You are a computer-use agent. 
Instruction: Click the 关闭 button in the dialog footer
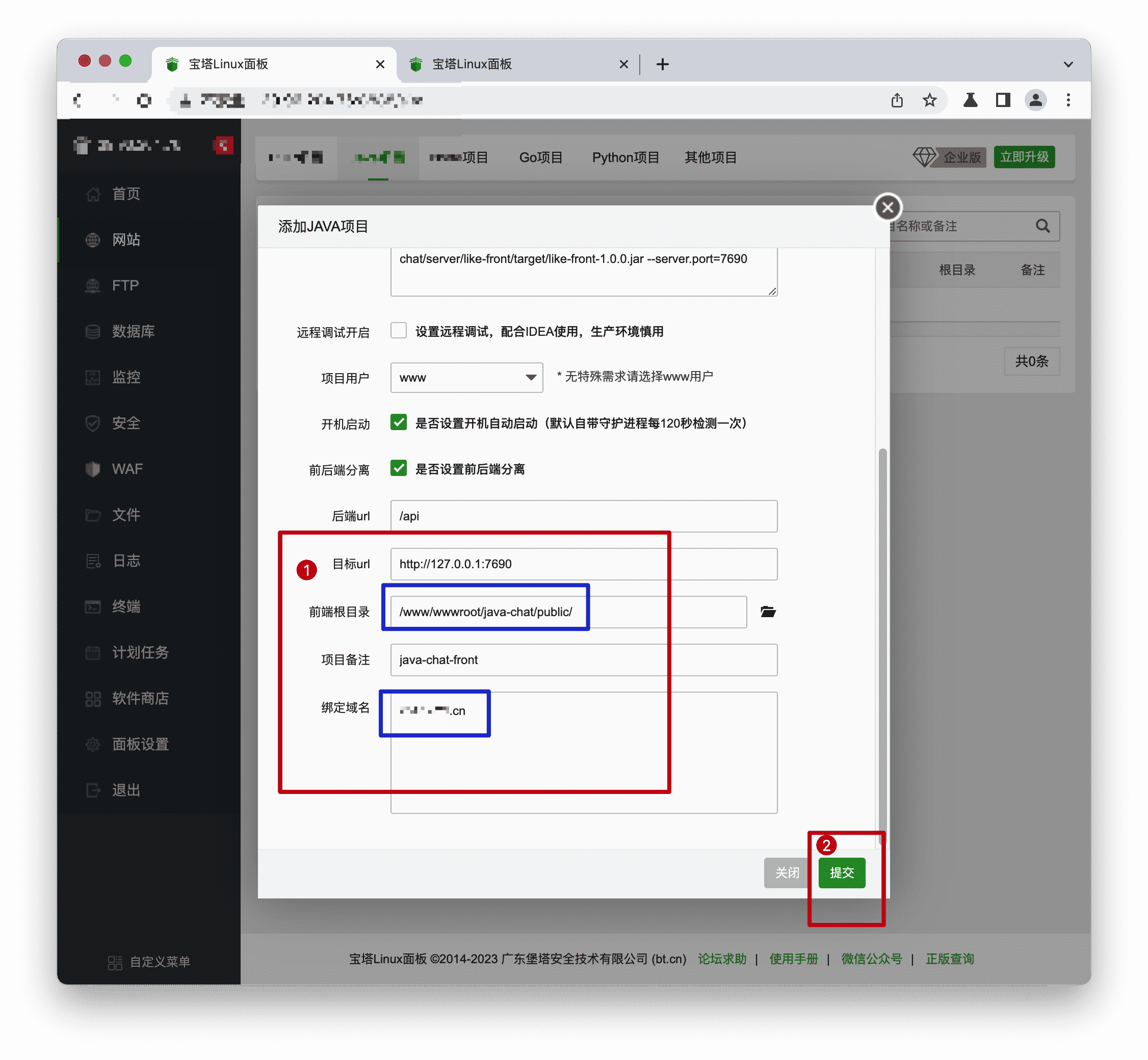787,872
